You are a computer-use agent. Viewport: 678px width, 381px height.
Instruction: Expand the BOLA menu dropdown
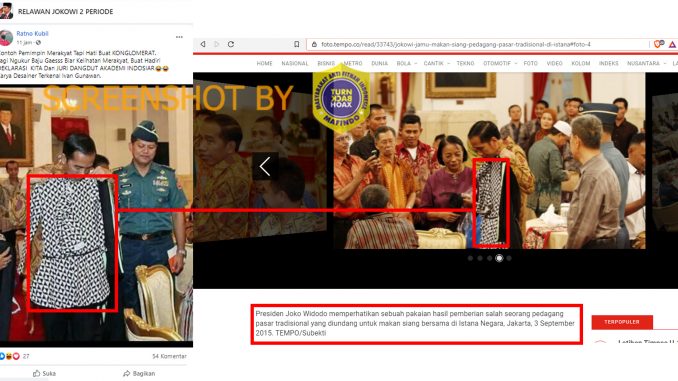point(416,64)
